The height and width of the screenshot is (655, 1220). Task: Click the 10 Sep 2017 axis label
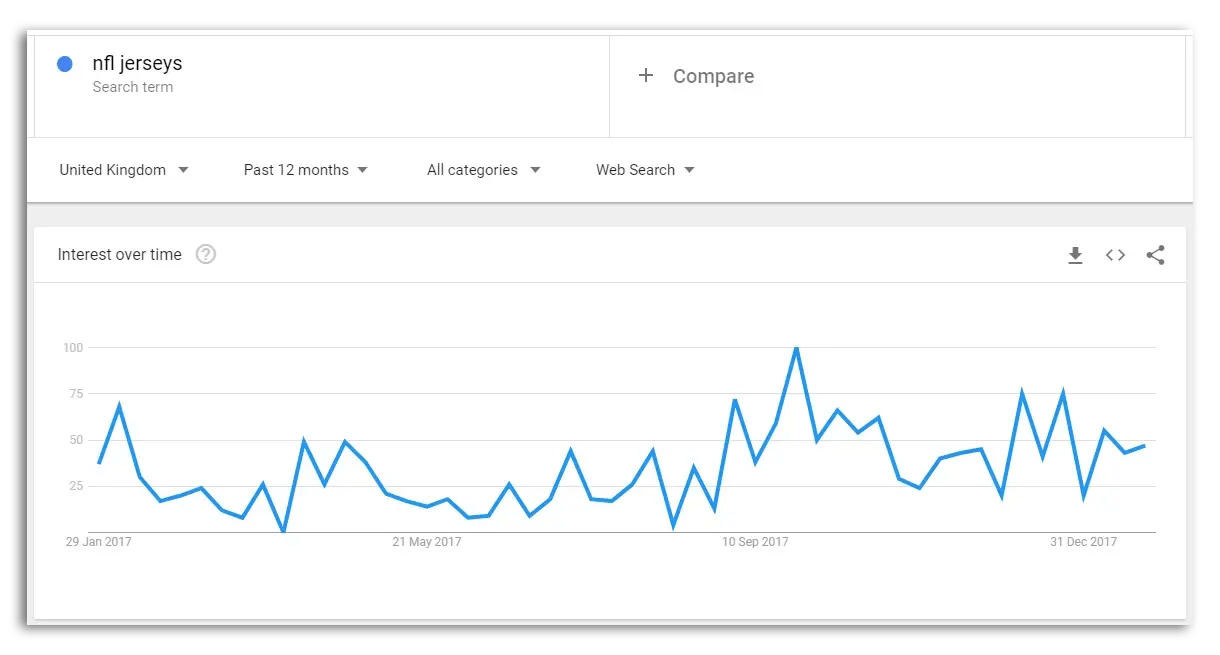755,541
